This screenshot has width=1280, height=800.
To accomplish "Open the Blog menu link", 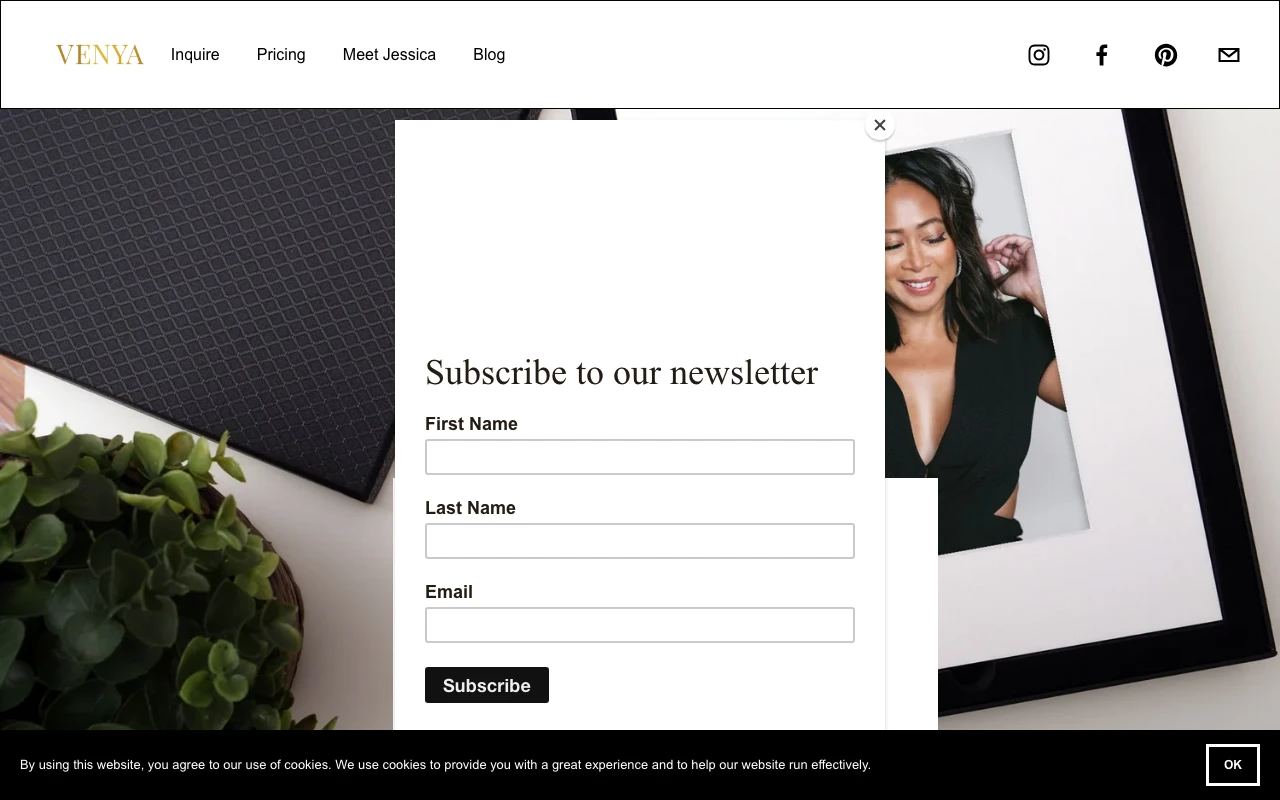I will [x=489, y=55].
